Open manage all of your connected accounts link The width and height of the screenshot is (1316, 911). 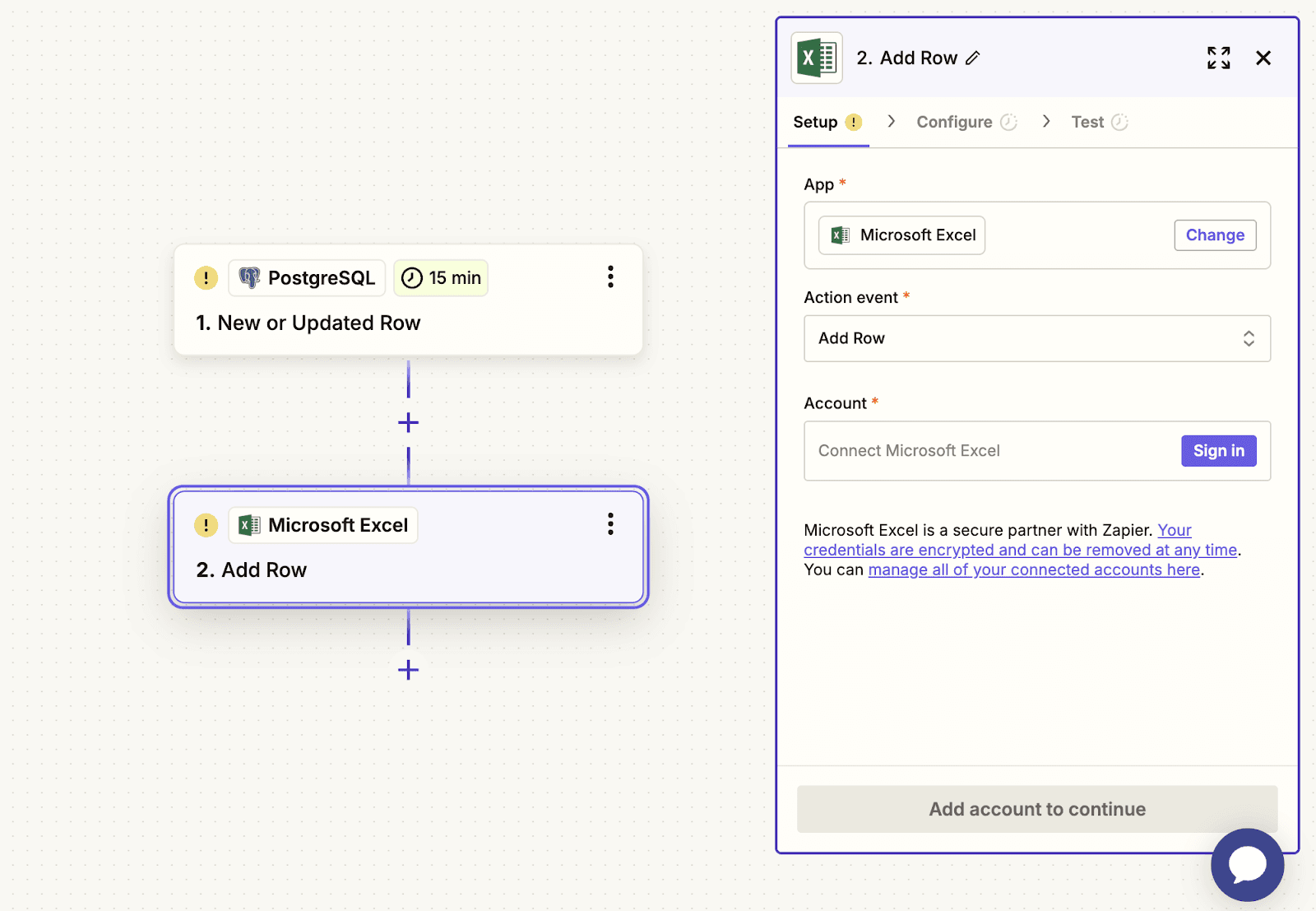coord(1034,569)
